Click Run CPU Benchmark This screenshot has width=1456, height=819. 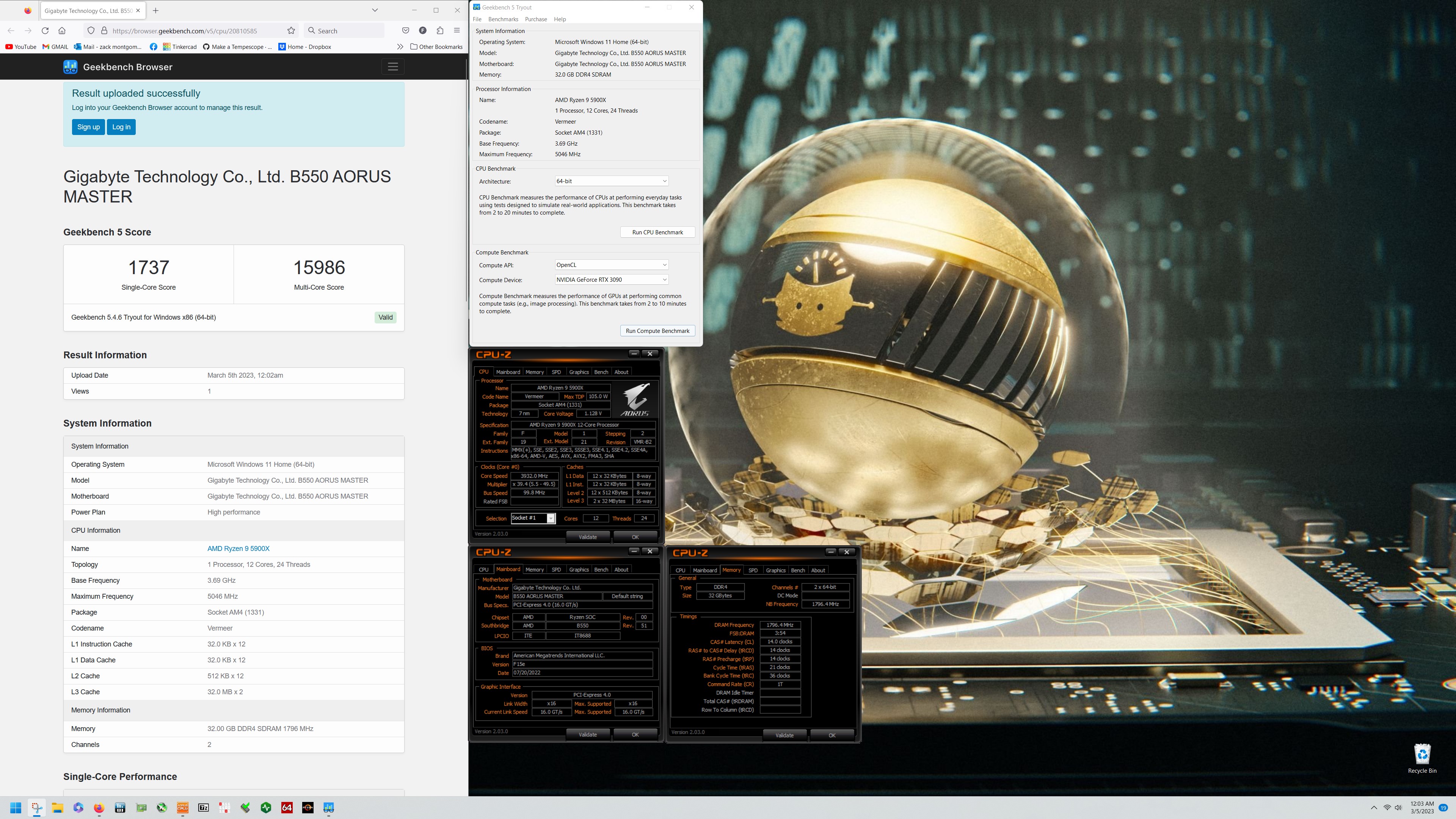tap(657, 232)
